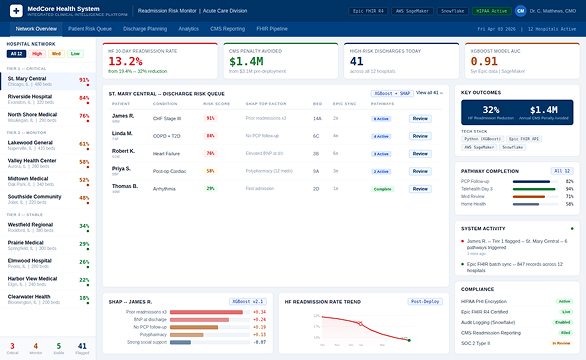The width and height of the screenshot is (586, 360).
Task: Click the Post-Deploy trend badge
Action: point(425,301)
